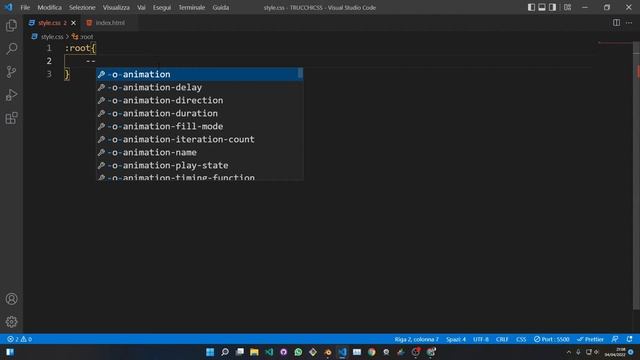Open the Selezione menu
This screenshot has width=640, height=360.
[x=82, y=7]
